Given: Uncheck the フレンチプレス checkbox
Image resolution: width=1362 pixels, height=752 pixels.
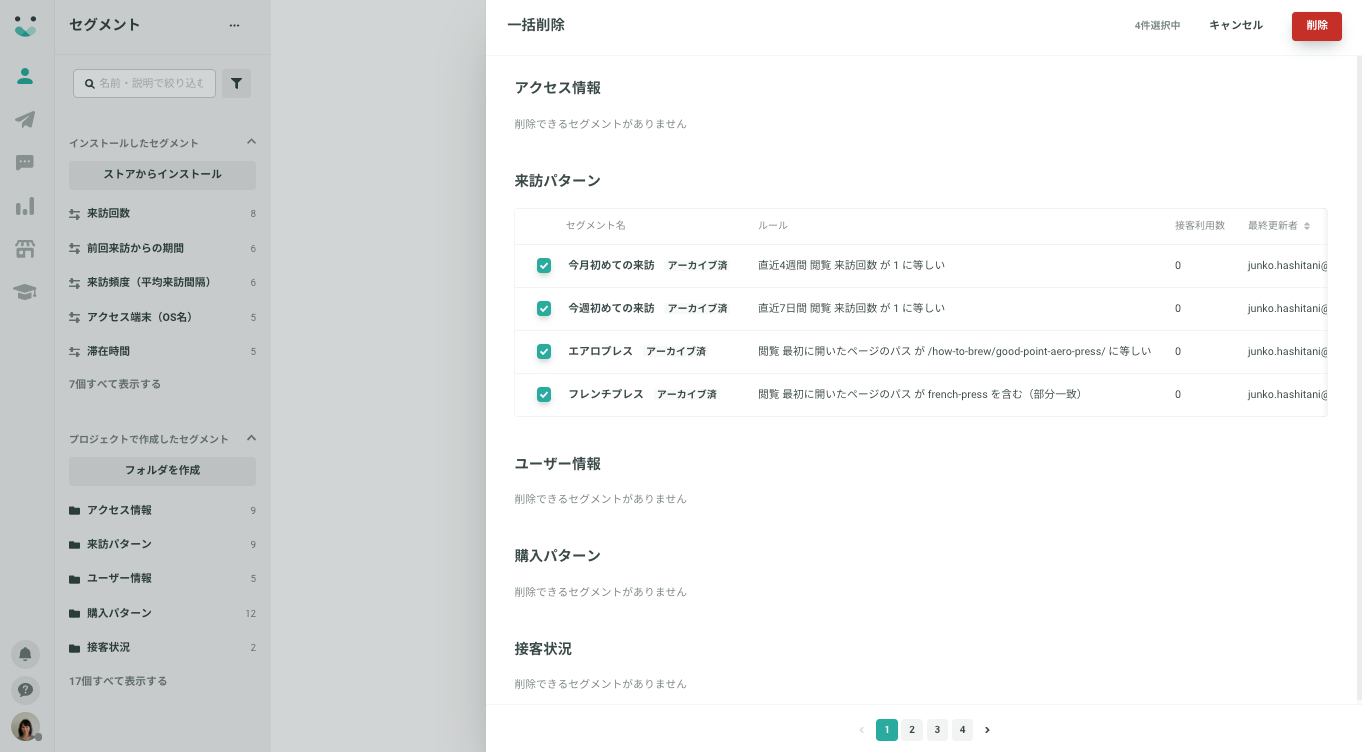Looking at the screenshot, I should (x=544, y=394).
